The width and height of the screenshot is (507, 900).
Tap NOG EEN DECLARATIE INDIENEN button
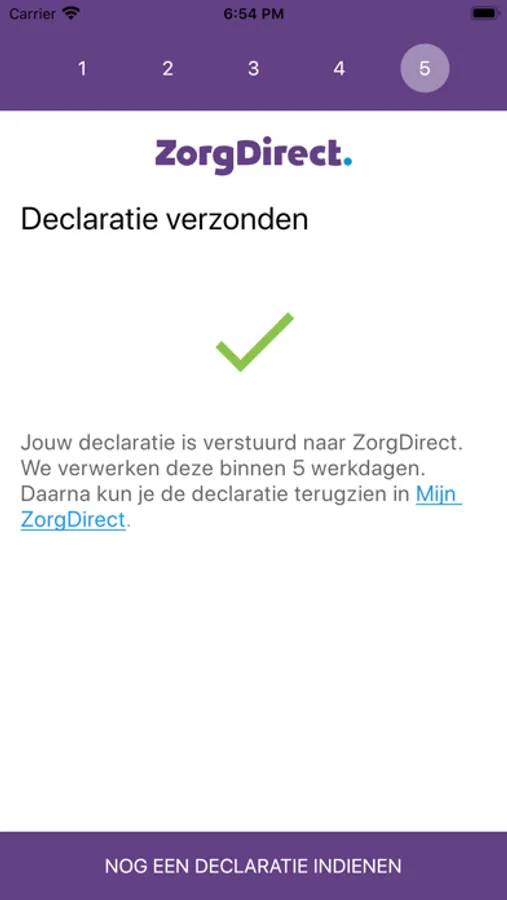tap(253, 866)
